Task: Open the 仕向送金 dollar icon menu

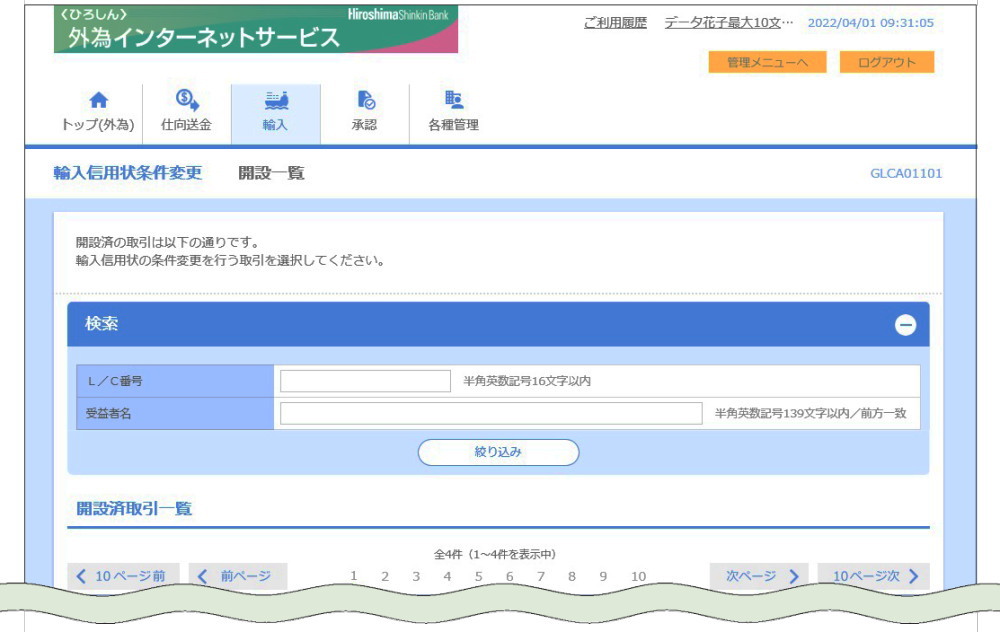Action: pos(186,100)
